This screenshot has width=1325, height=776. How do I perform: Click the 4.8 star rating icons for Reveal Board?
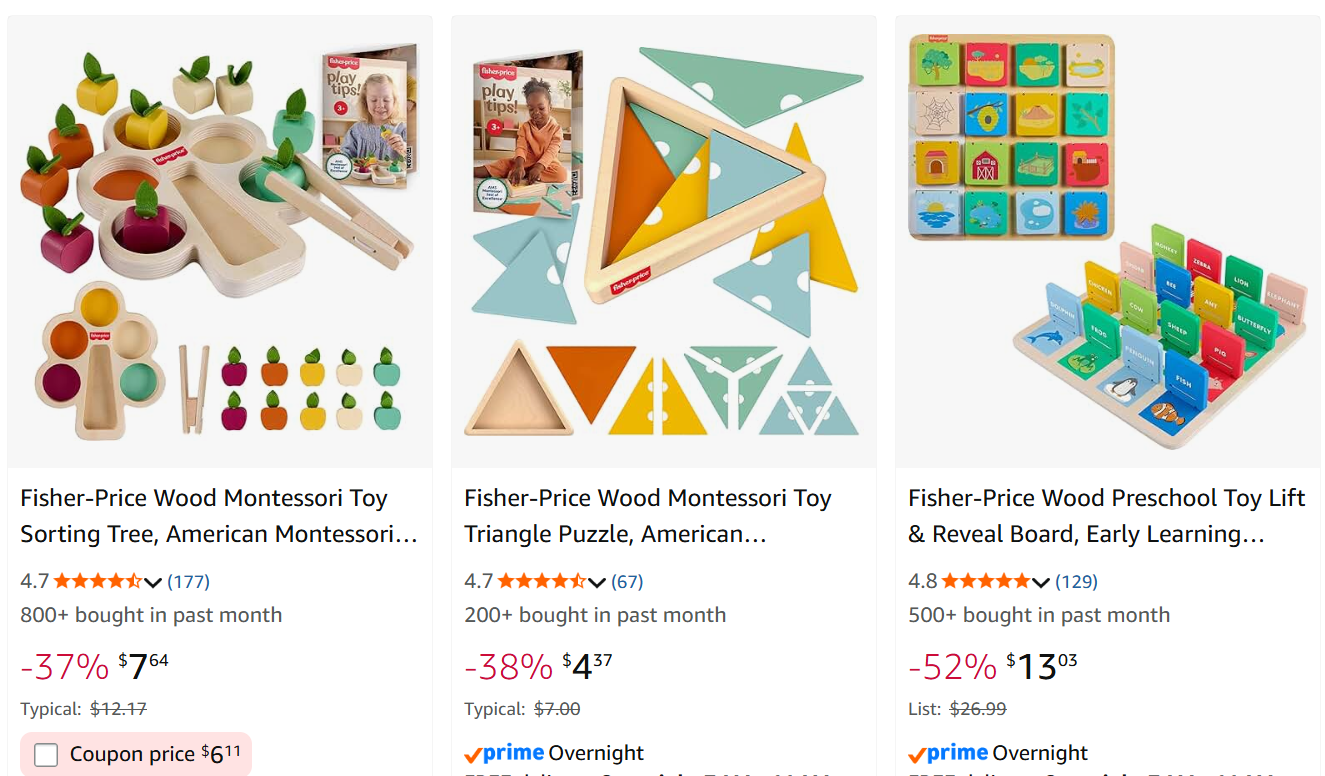(x=986, y=581)
